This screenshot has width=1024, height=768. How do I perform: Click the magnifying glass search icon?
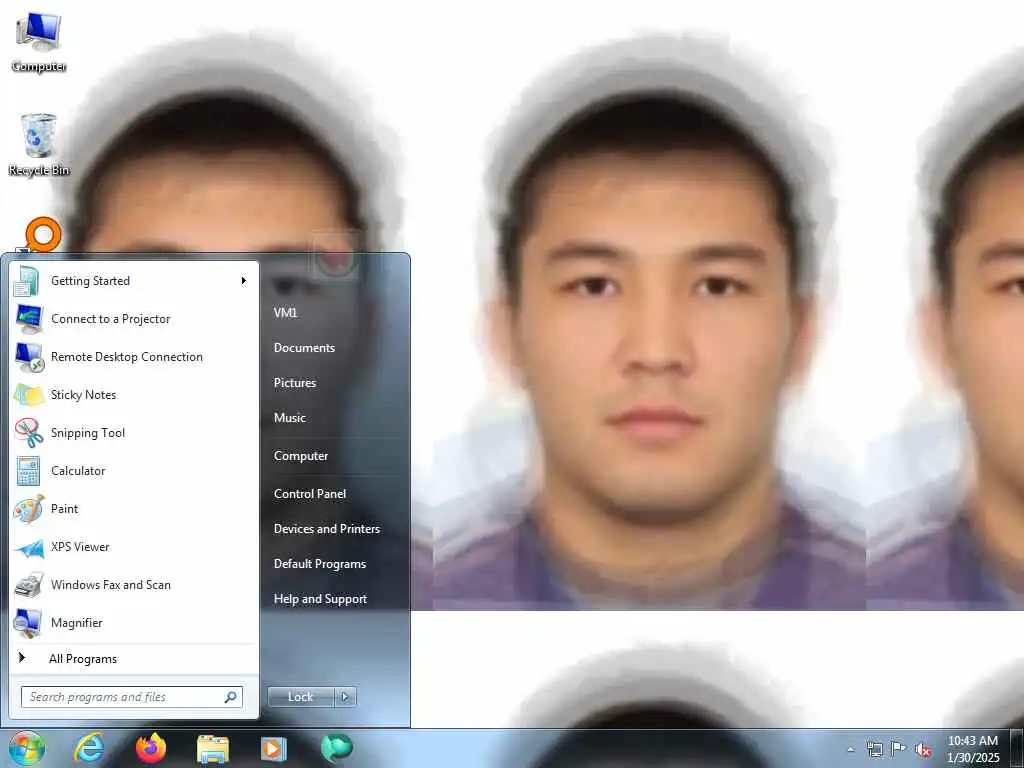point(231,697)
